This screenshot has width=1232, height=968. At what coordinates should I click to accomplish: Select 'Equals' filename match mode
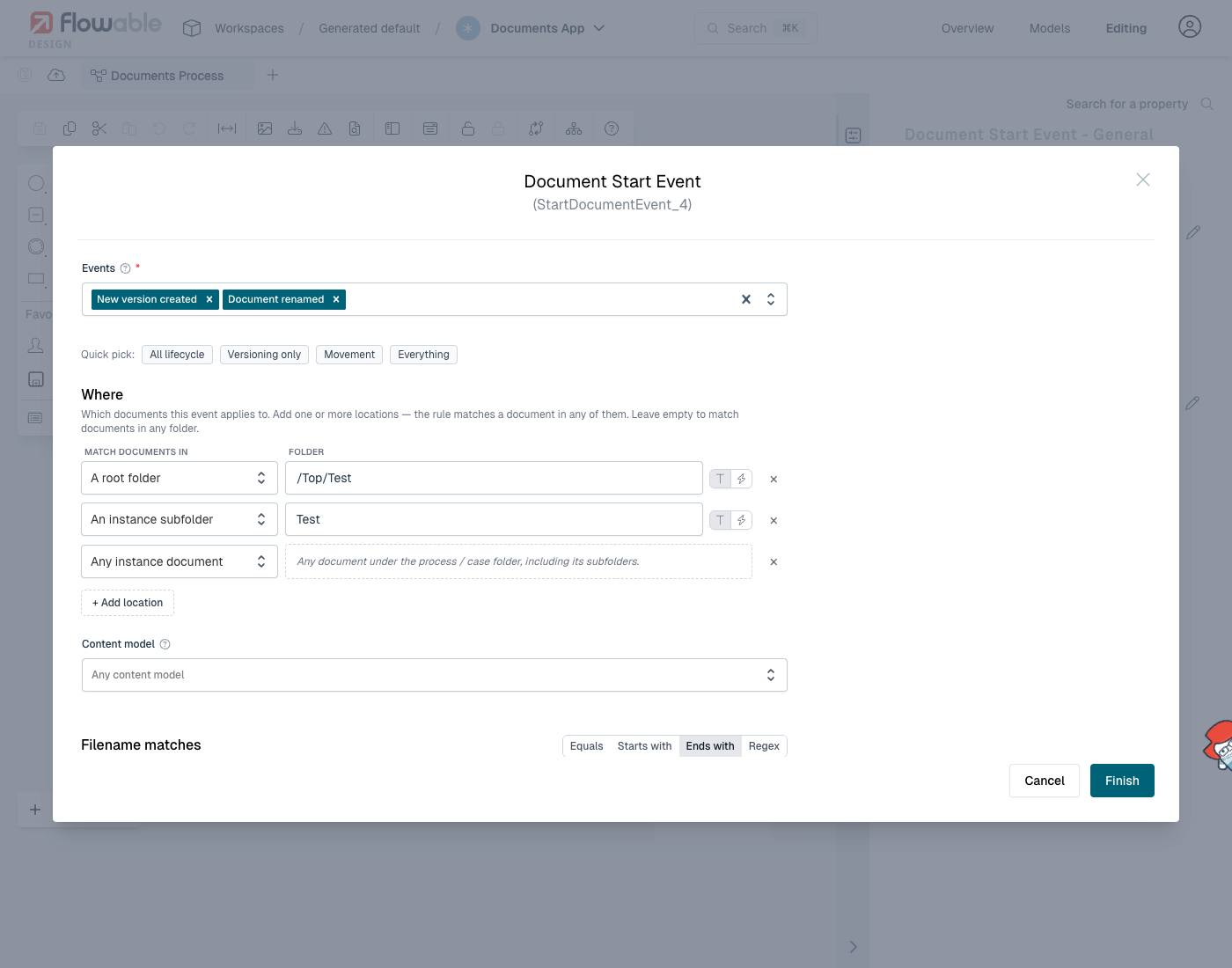pos(586,746)
